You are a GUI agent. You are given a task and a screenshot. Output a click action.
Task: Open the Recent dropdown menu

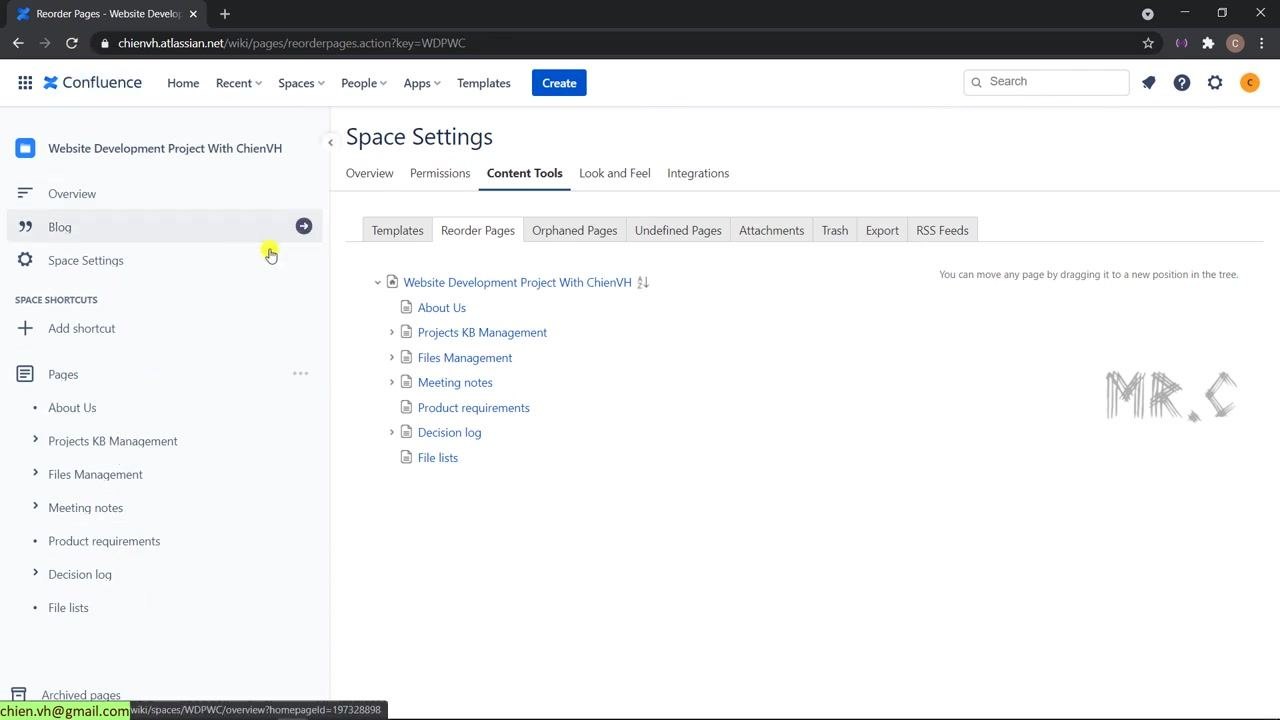coord(239,83)
